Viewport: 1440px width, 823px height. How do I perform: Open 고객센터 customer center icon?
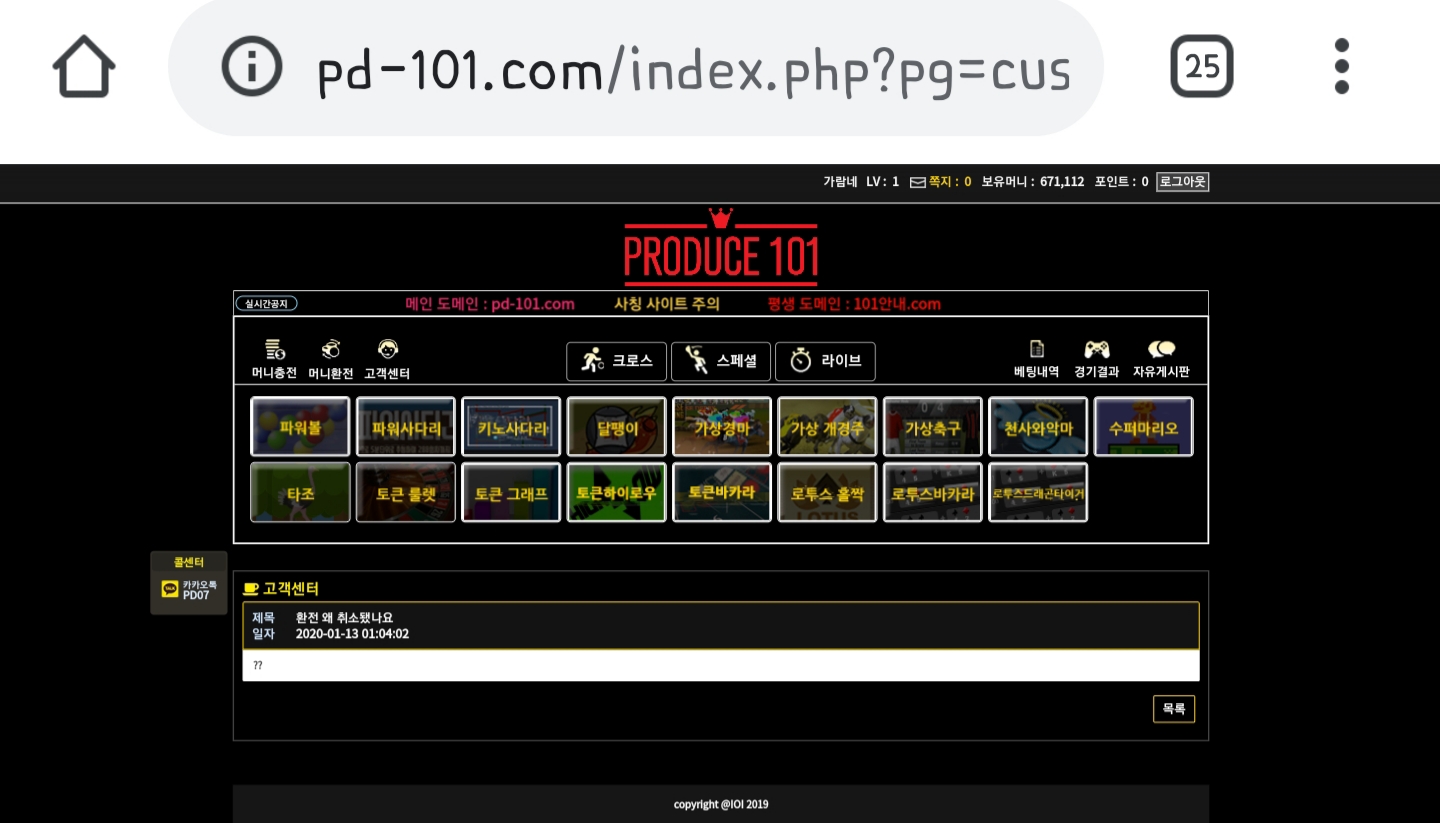pos(387,359)
